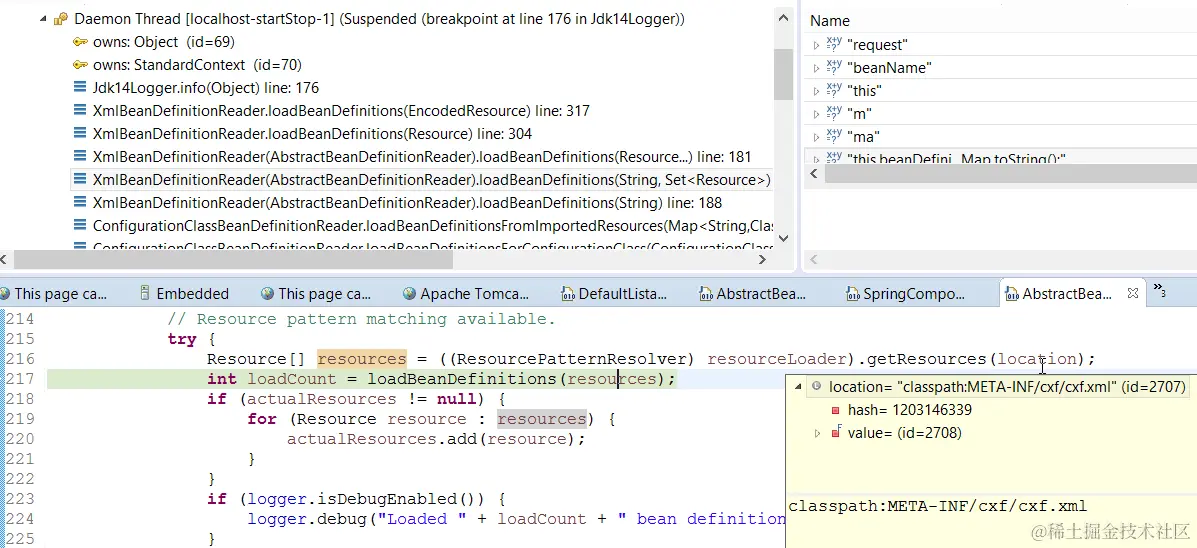Image resolution: width=1197 pixels, height=548 pixels.
Task: Select the owns: Object (id=69) row
Action: coord(163,42)
